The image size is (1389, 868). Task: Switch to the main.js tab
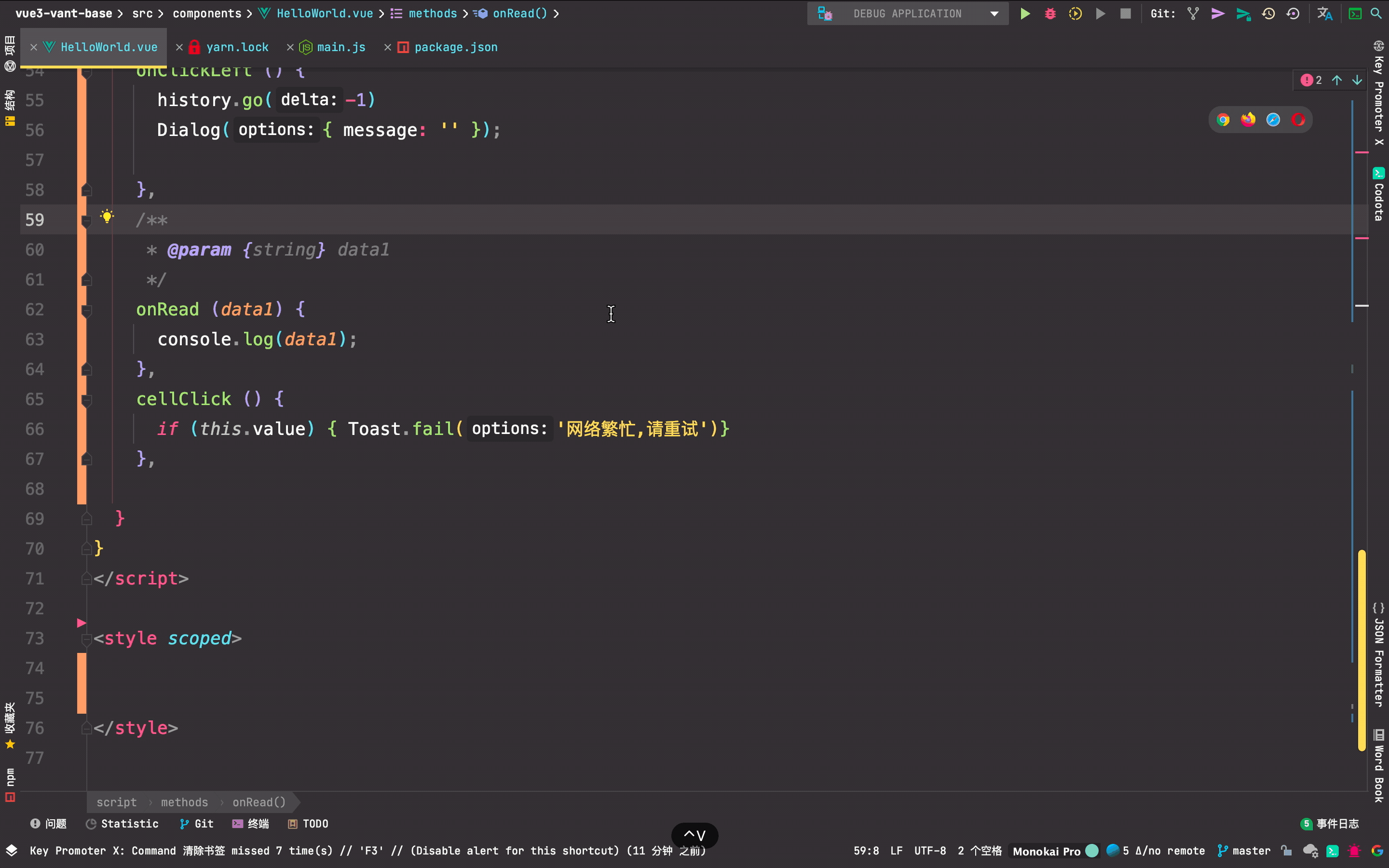[340, 47]
